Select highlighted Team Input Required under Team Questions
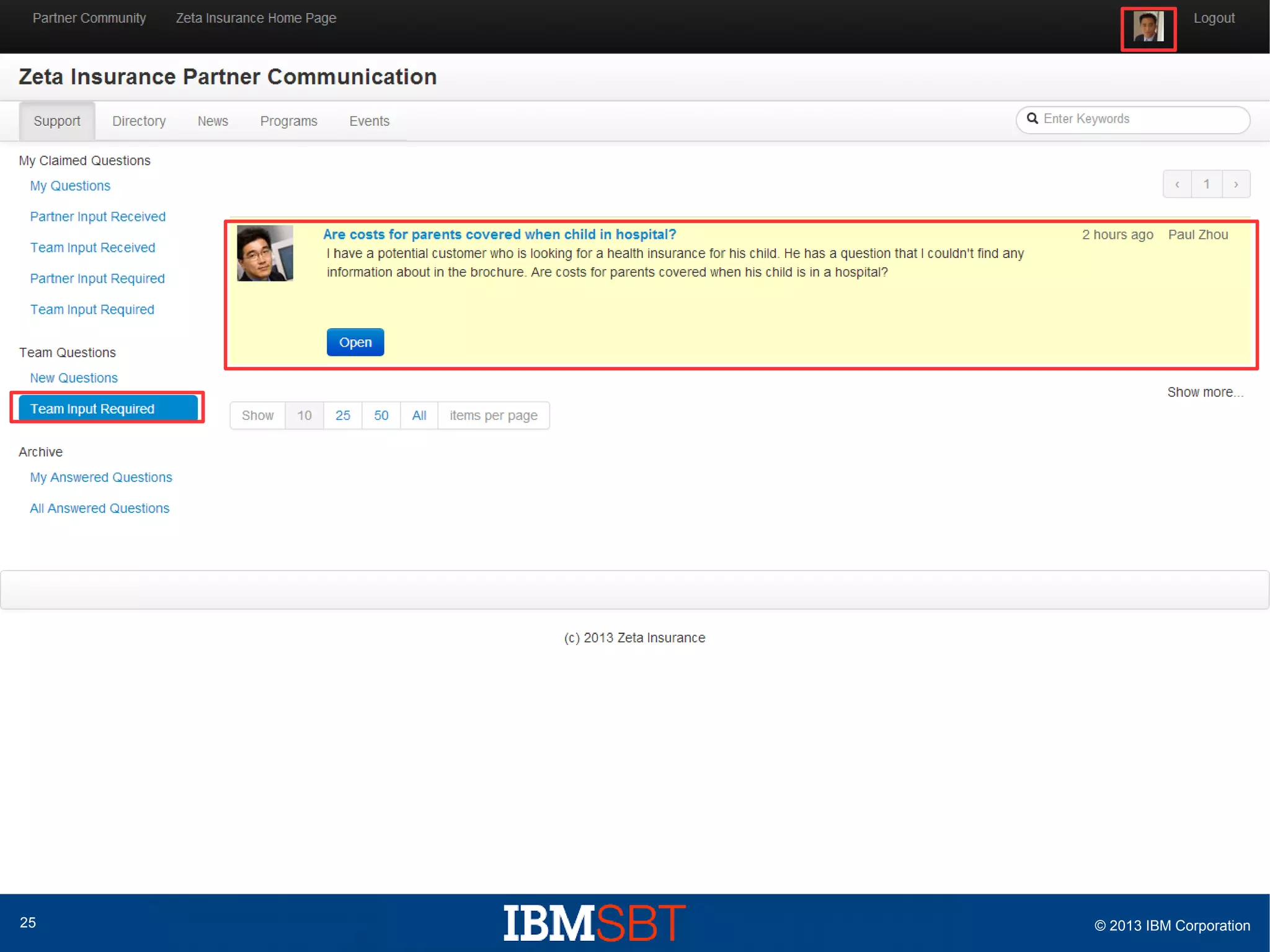The height and width of the screenshot is (952, 1270). 108,409
